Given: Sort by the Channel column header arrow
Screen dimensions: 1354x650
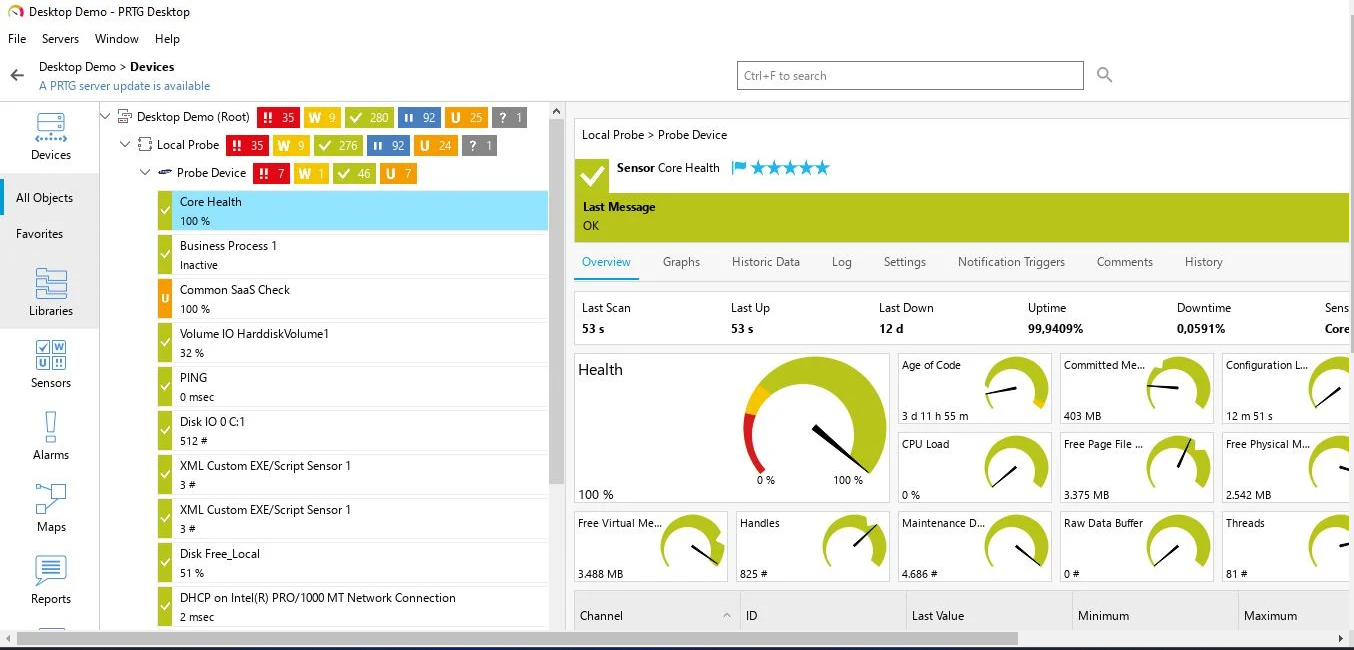Looking at the screenshot, I should (726, 616).
